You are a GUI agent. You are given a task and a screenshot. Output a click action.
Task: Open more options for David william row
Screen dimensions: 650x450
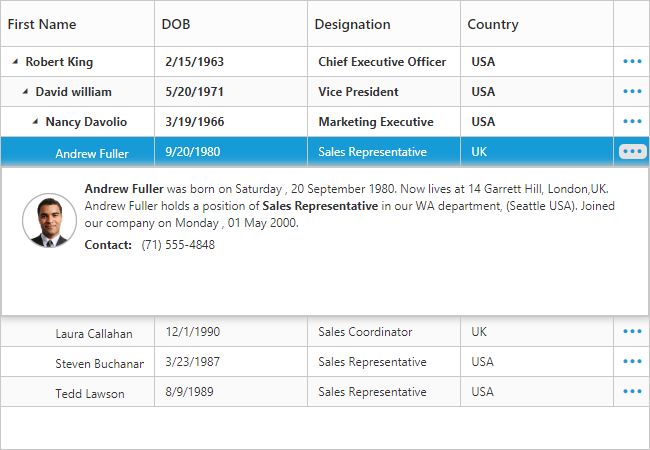pos(632,92)
